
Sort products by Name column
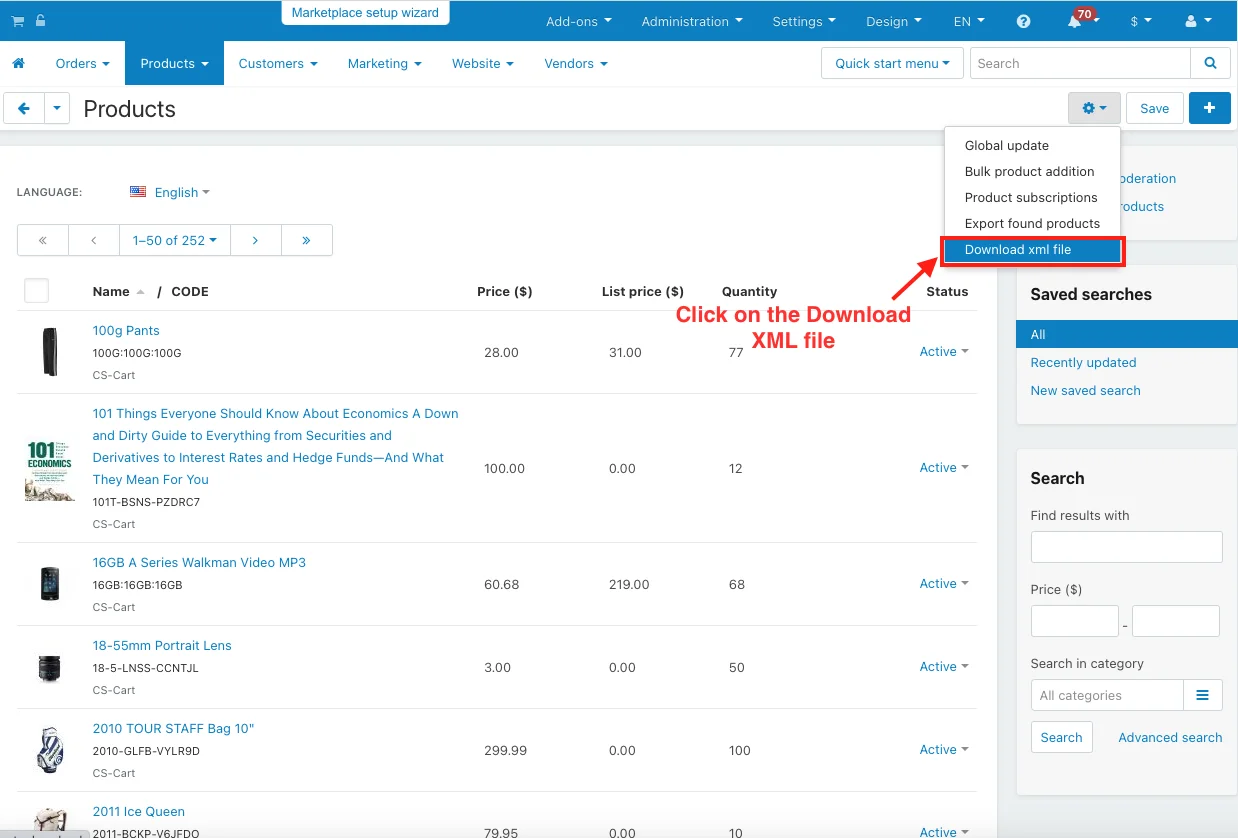point(118,291)
